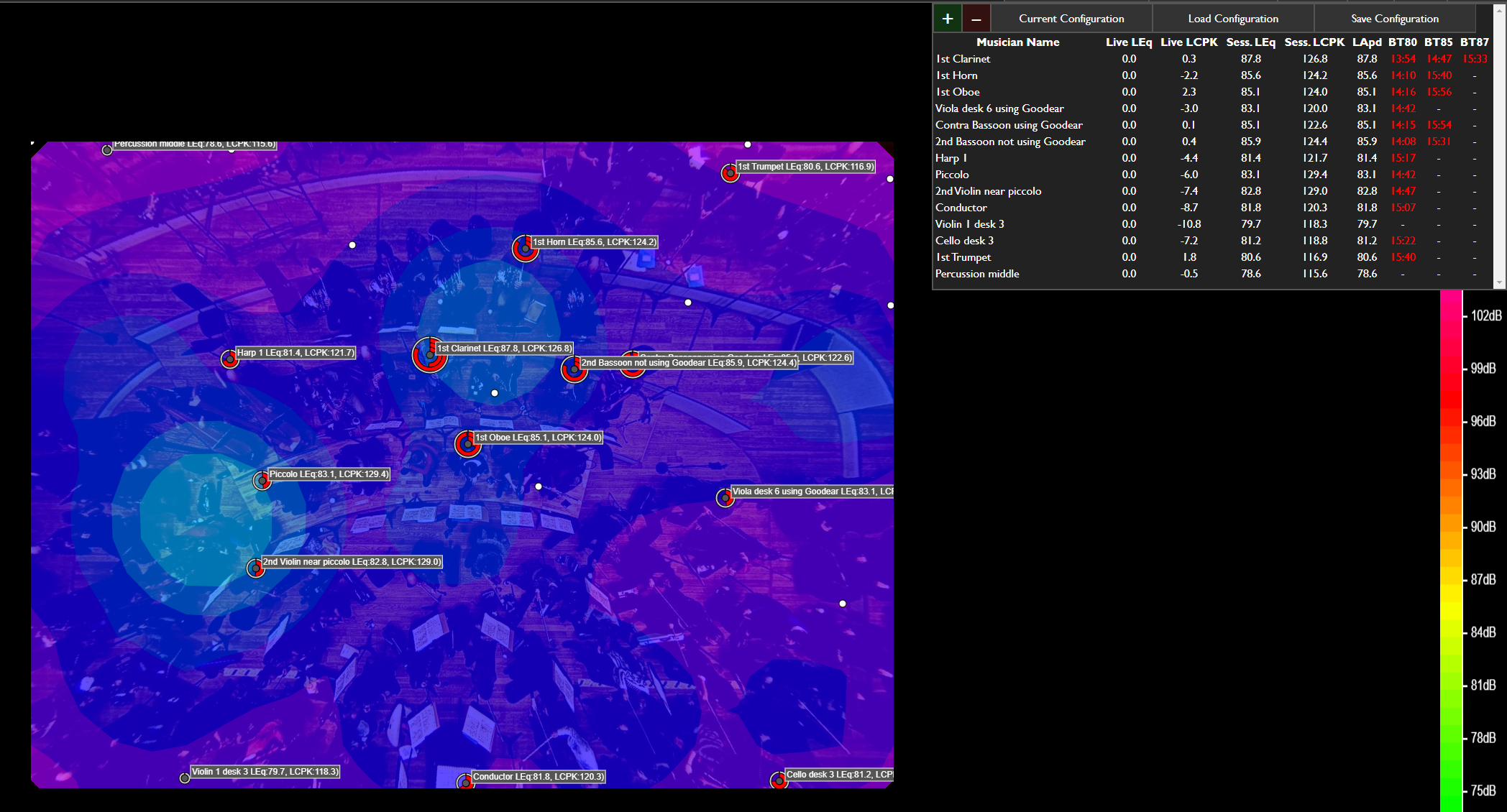Select the 2nd Violin near piccolo marker

coord(255,568)
